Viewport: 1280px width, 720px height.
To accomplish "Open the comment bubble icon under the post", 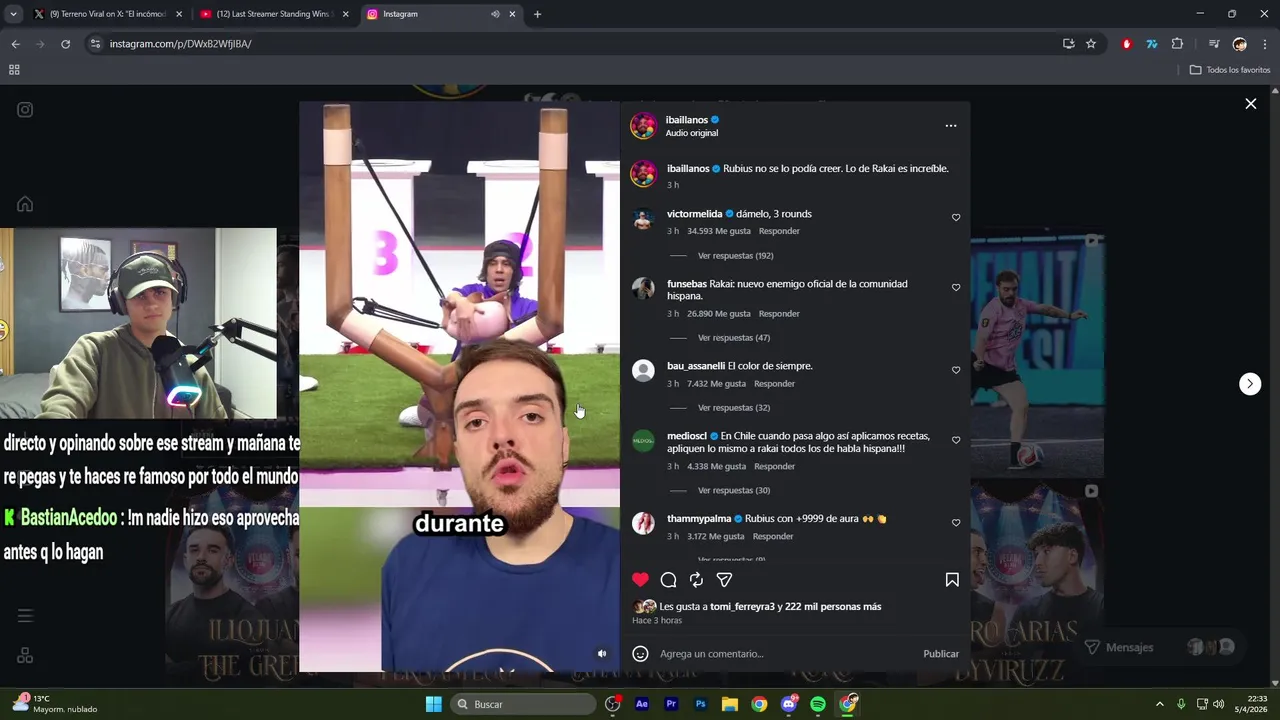I will (x=669, y=580).
